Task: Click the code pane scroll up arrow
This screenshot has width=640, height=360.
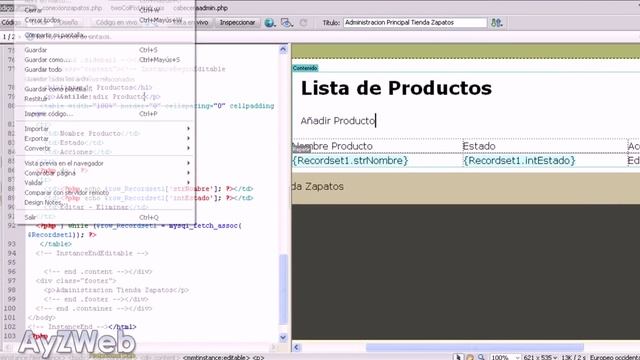Action: 283,50
